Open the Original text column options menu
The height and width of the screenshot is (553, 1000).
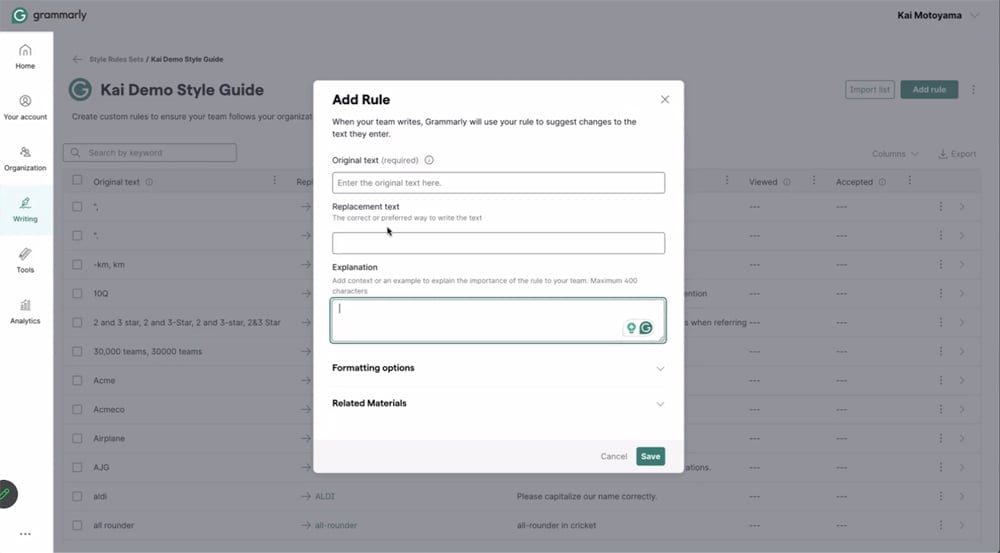coord(275,181)
